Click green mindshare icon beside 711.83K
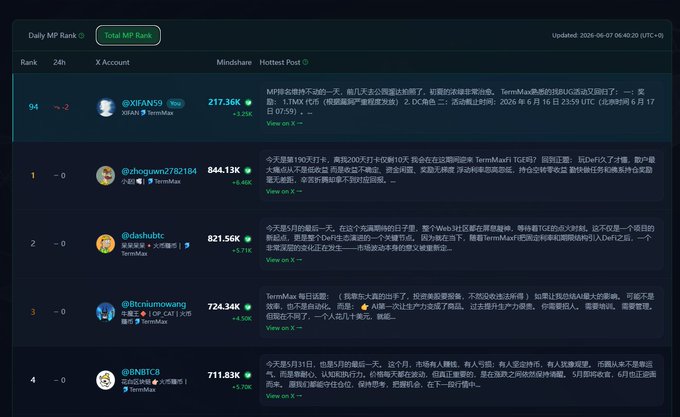Screen dimensions: 680x417 pyautogui.click(x=248, y=375)
